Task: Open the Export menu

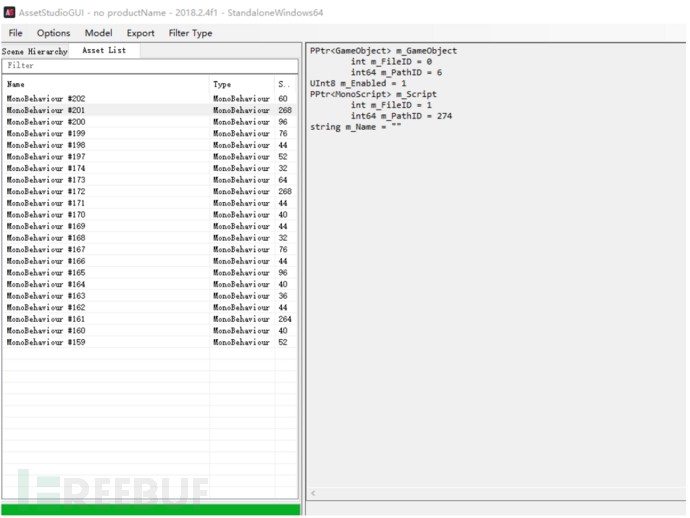Action: point(140,33)
